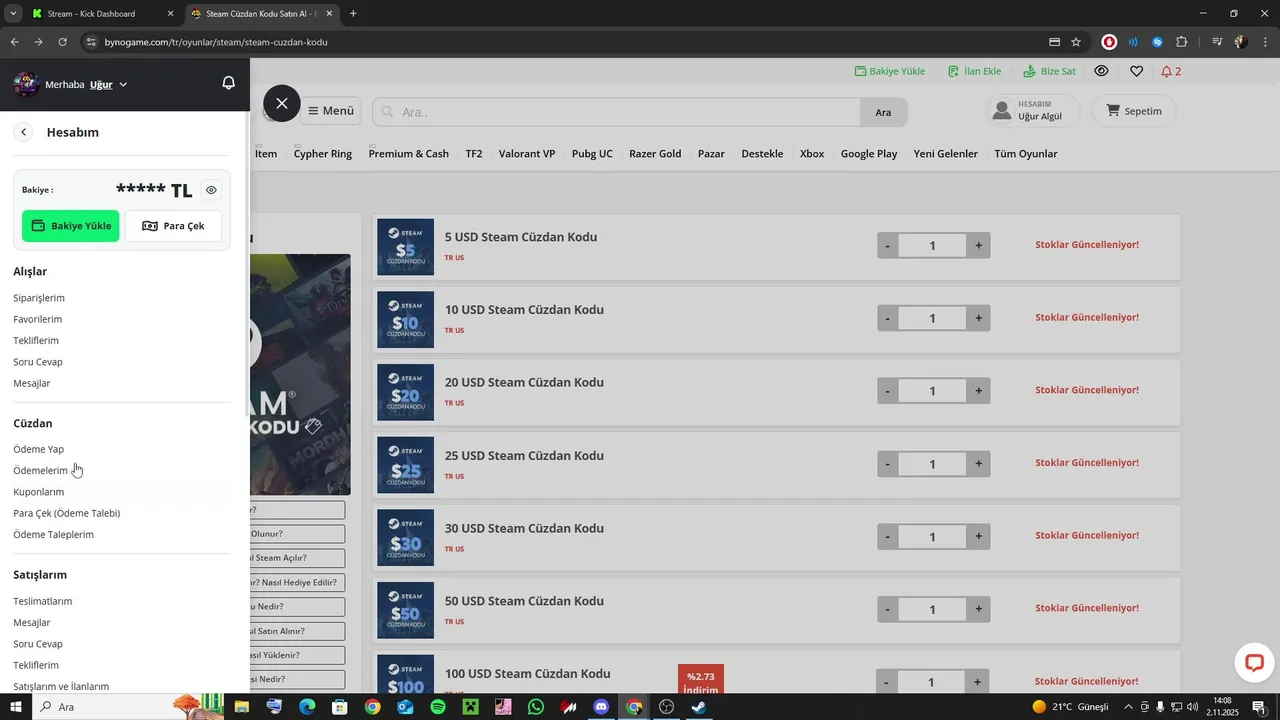The image size is (1280, 720).
Task: Bookmark this page with the star icon
Action: pos(1076,42)
